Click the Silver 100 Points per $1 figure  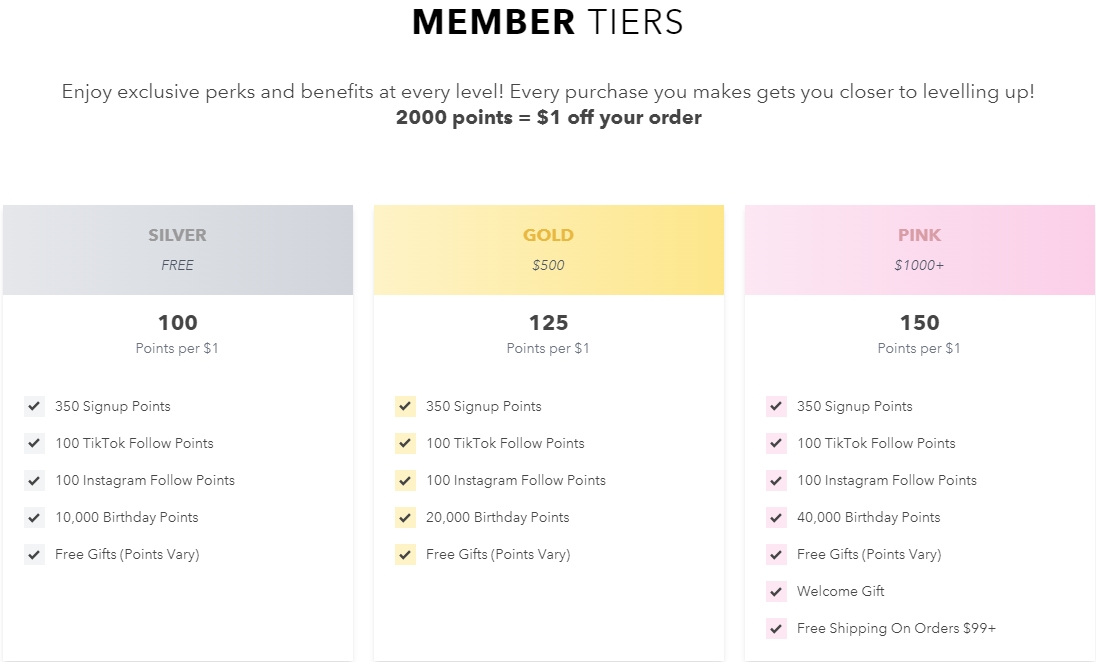[x=178, y=323]
